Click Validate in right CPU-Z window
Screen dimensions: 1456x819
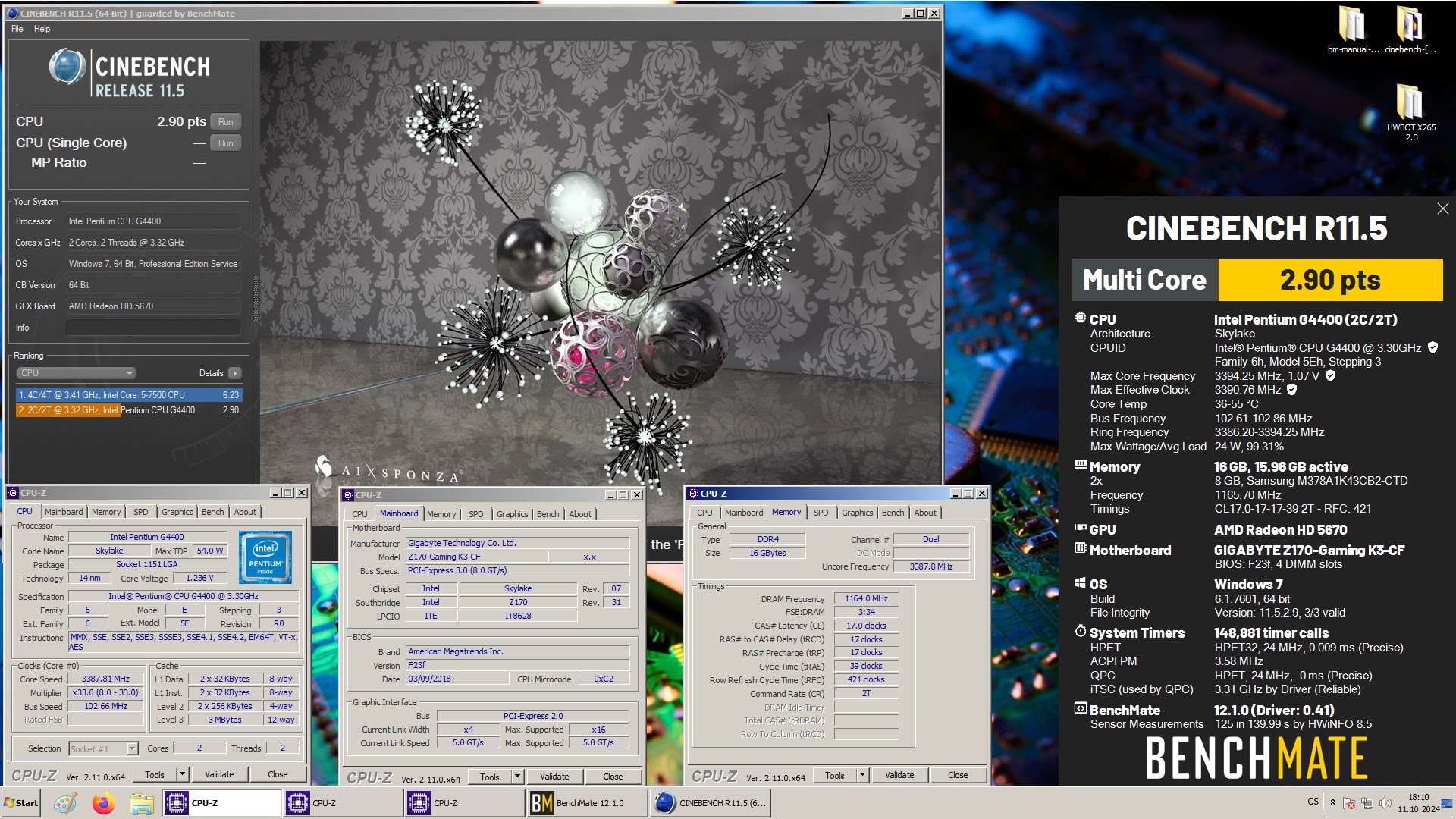[899, 775]
